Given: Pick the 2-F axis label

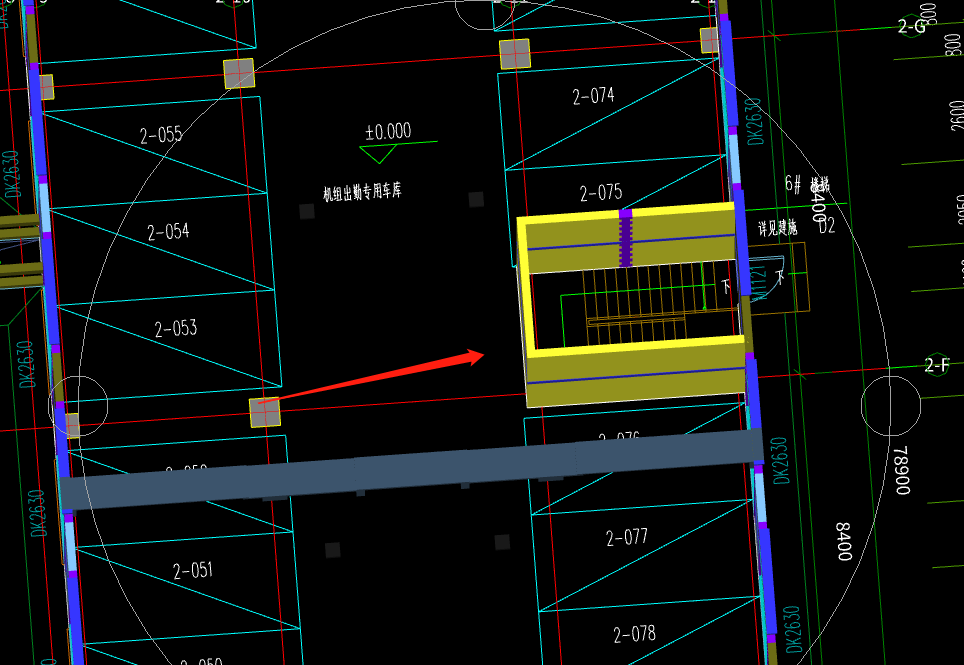Looking at the screenshot, I should pyautogui.click(x=937, y=366).
